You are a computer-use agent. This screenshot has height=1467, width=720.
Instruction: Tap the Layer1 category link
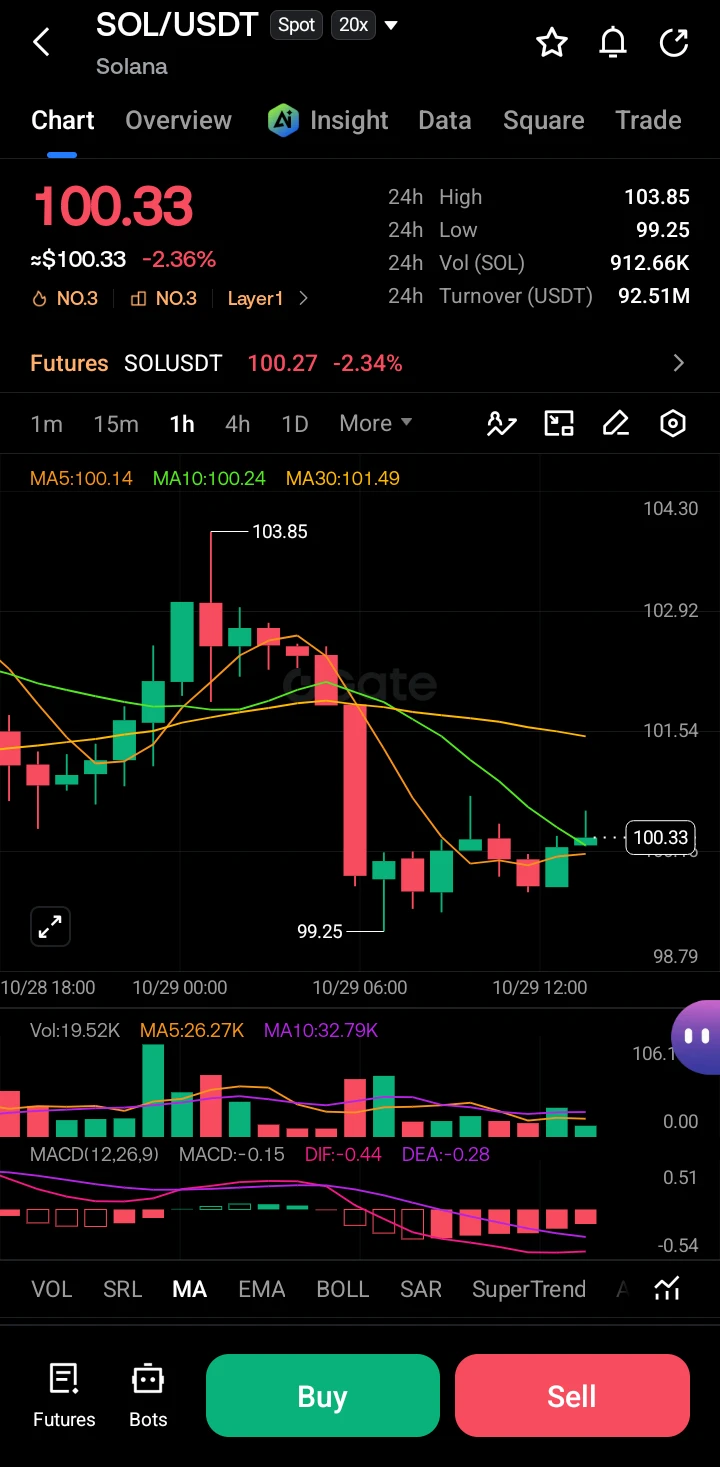255,298
